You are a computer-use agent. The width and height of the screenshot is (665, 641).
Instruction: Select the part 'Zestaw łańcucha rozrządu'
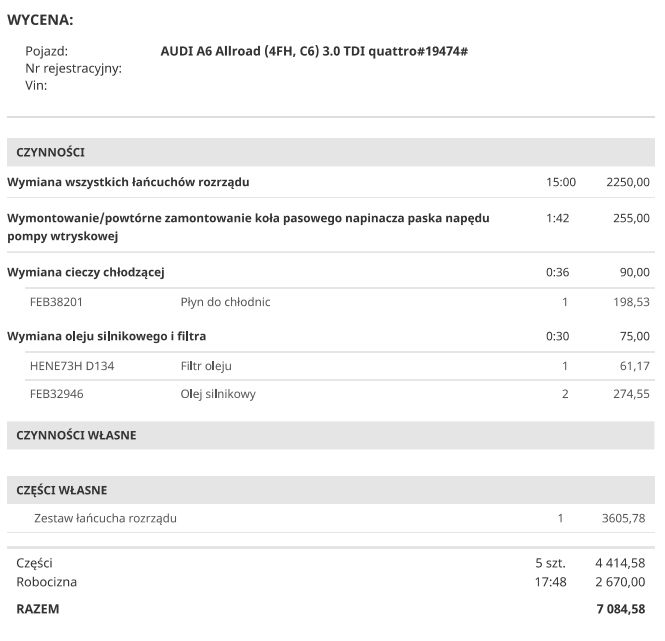tap(105, 518)
